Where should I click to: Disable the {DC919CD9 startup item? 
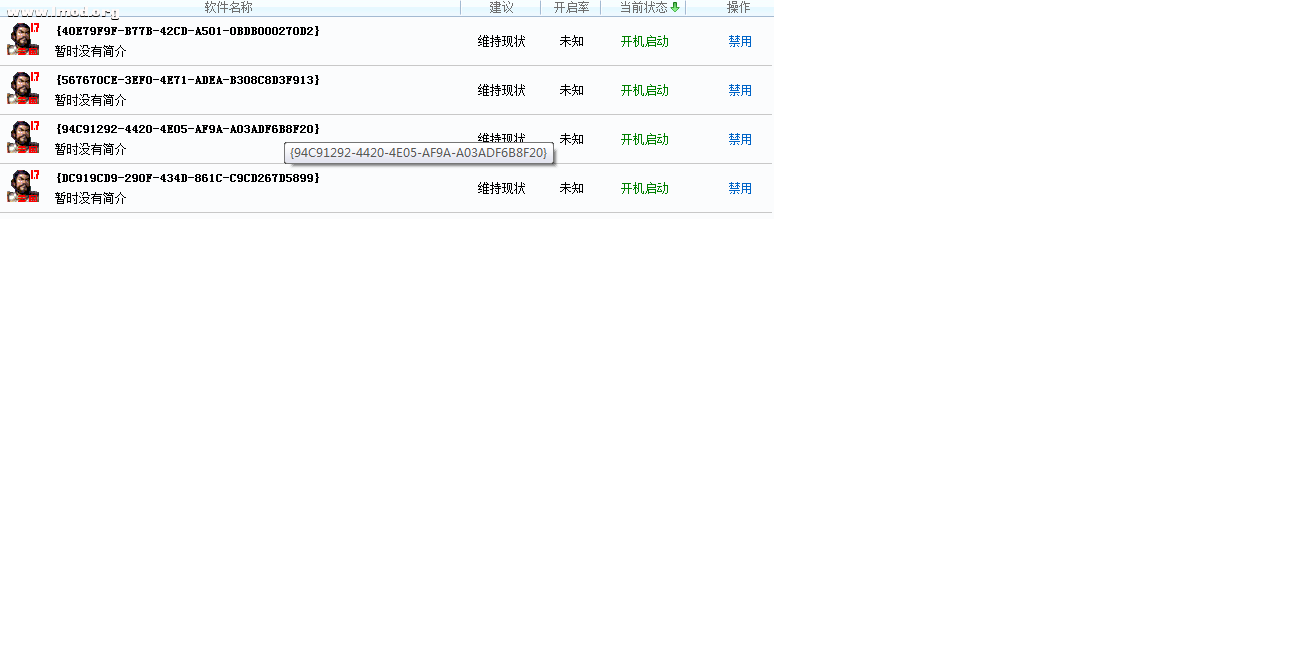[x=739, y=188]
